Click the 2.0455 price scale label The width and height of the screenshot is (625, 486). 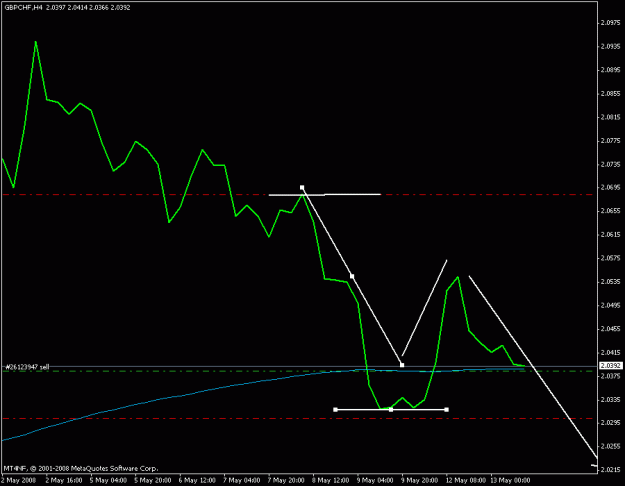[x=611, y=329]
